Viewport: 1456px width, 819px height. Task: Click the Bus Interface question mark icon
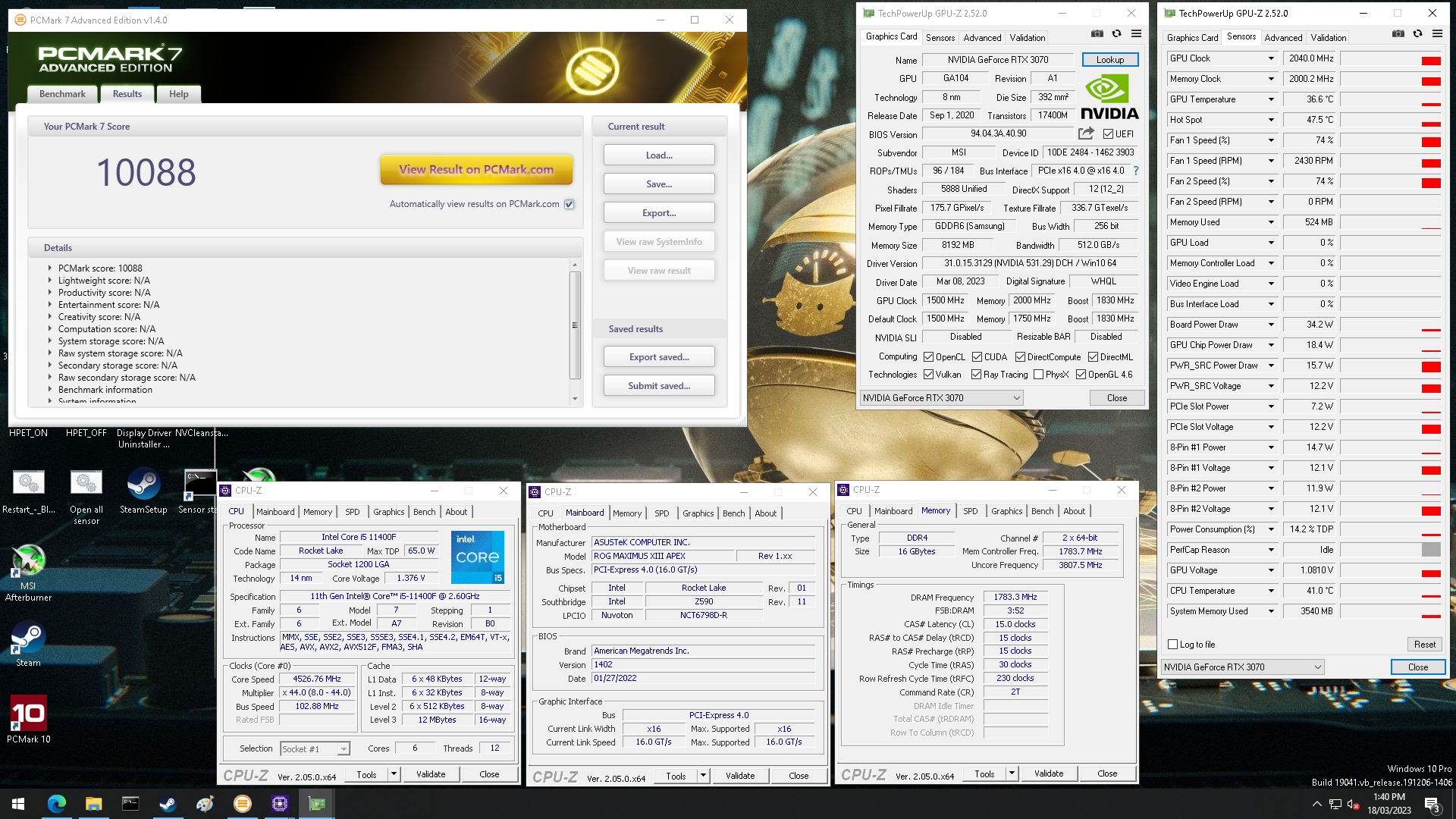click(x=1135, y=171)
